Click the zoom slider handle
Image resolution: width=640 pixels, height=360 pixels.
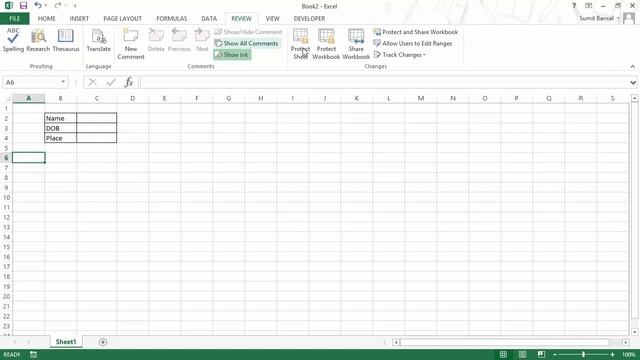tap(584, 355)
